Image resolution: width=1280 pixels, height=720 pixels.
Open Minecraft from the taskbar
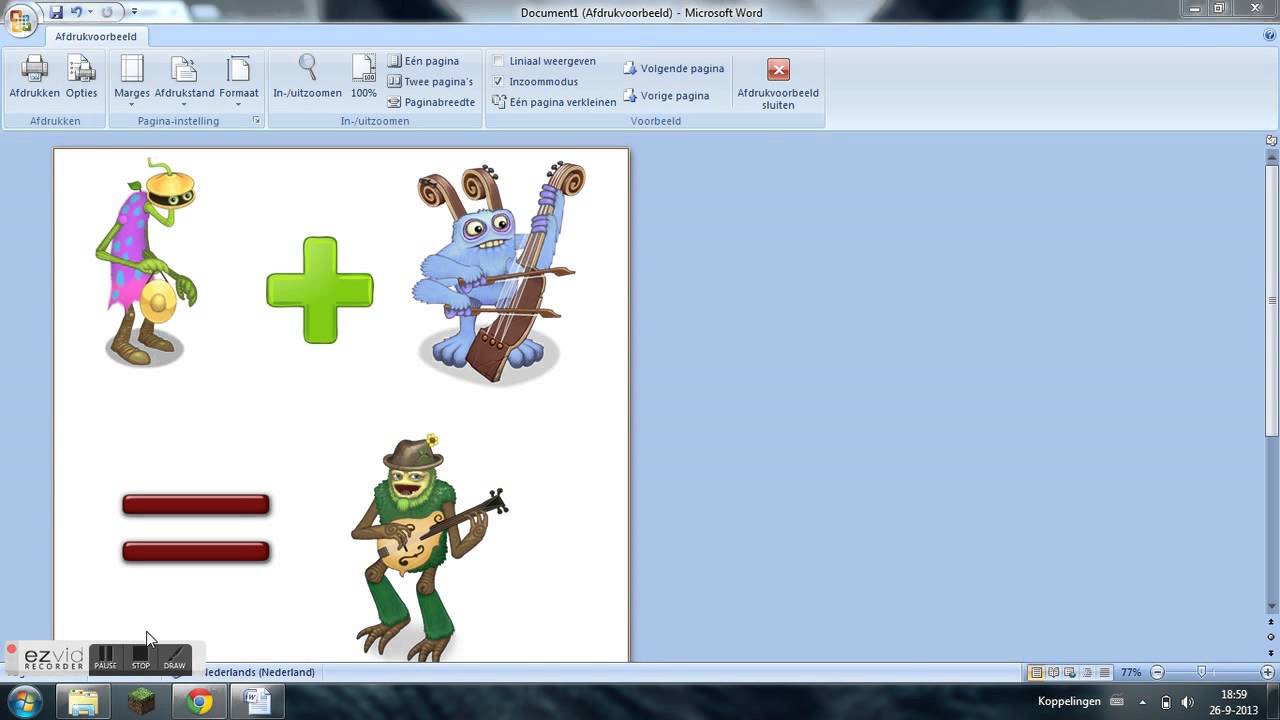pos(142,702)
